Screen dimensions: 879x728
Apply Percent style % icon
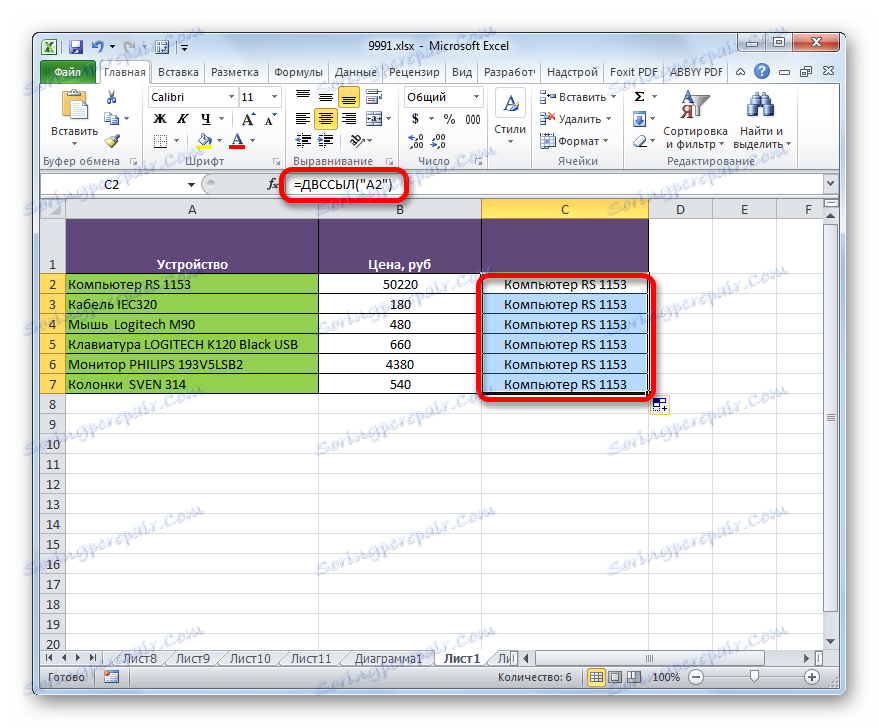coord(449,119)
